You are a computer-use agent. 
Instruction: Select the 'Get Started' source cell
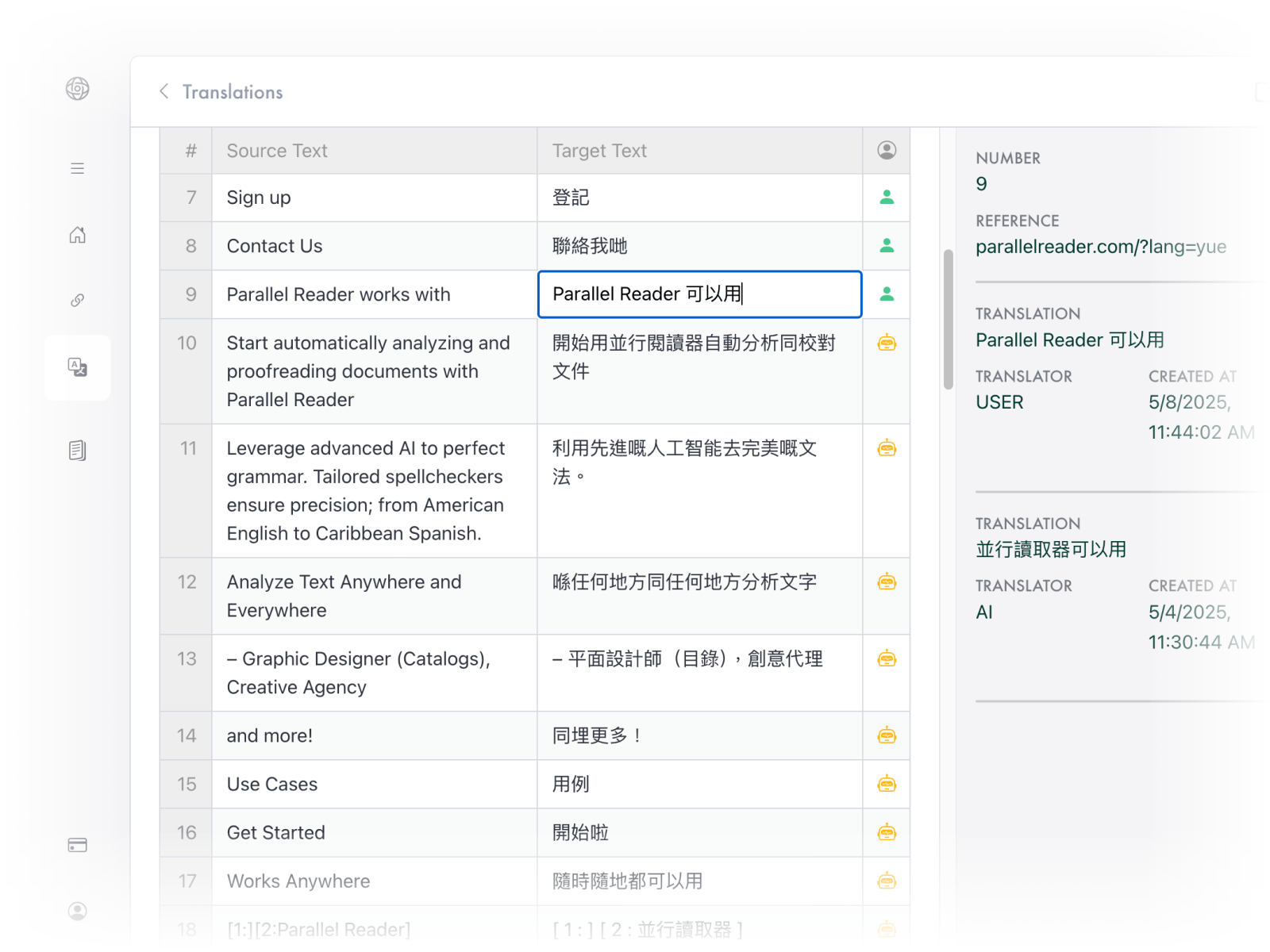coord(375,832)
